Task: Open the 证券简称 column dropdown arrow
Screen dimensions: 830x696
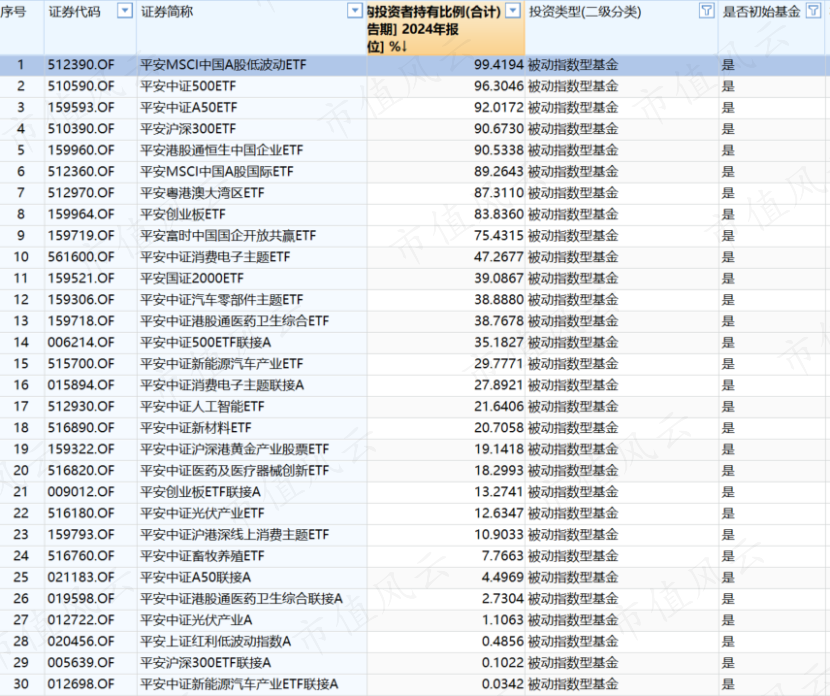Action: point(355,11)
